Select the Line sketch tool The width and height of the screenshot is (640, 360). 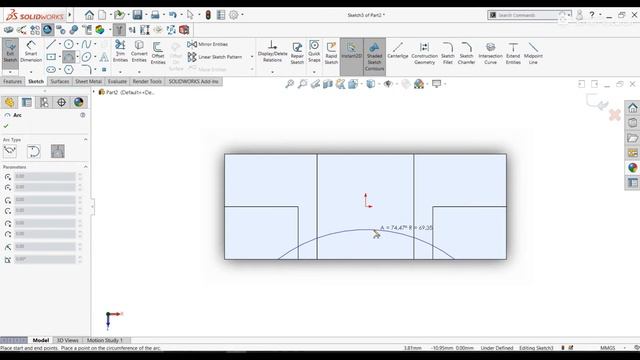[51, 44]
